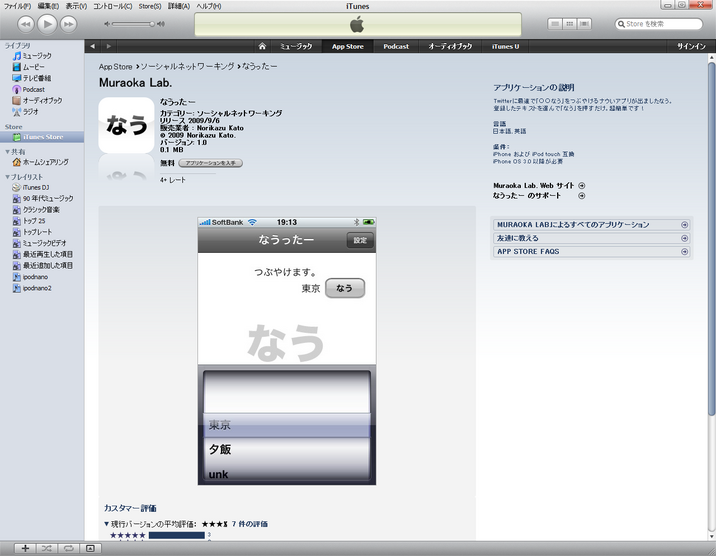
Task: Click the previous track rewind button
Action: (26, 24)
